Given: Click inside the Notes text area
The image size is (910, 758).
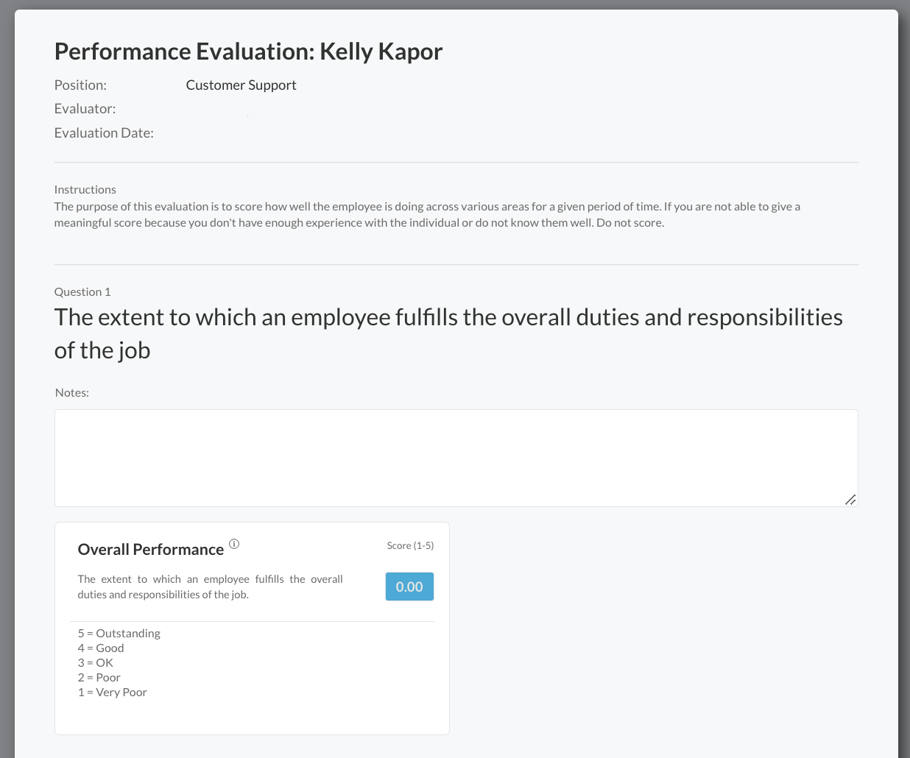Looking at the screenshot, I should (456, 457).
